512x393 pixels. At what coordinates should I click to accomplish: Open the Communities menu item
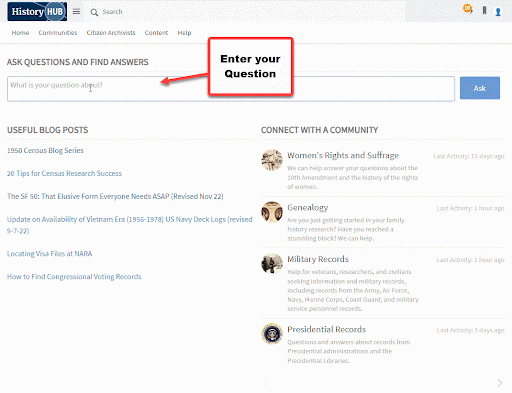(58, 33)
